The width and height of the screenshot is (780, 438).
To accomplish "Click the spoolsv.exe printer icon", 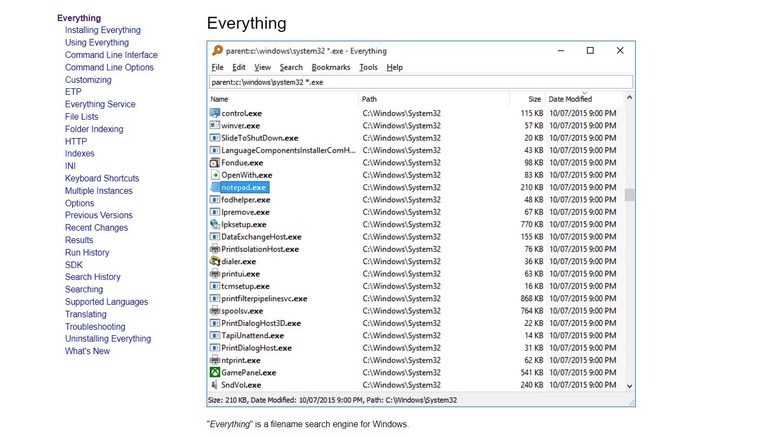I will tap(214, 311).
